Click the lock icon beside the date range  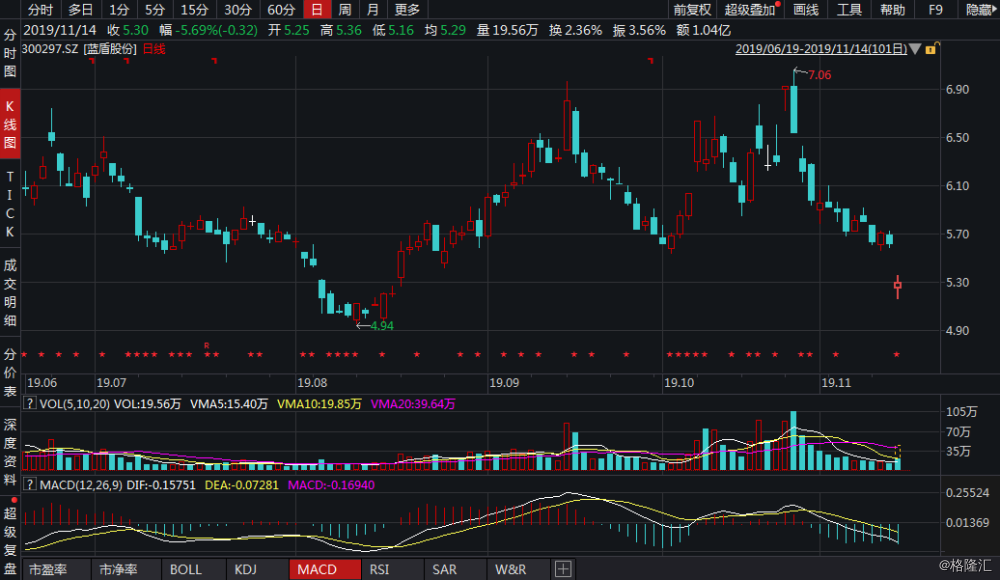[x=931, y=49]
